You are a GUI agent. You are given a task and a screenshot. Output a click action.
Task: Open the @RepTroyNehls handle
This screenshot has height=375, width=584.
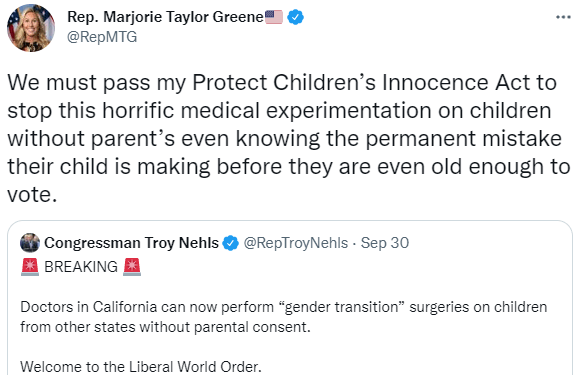pyautogui.click(x=296, y=243)
